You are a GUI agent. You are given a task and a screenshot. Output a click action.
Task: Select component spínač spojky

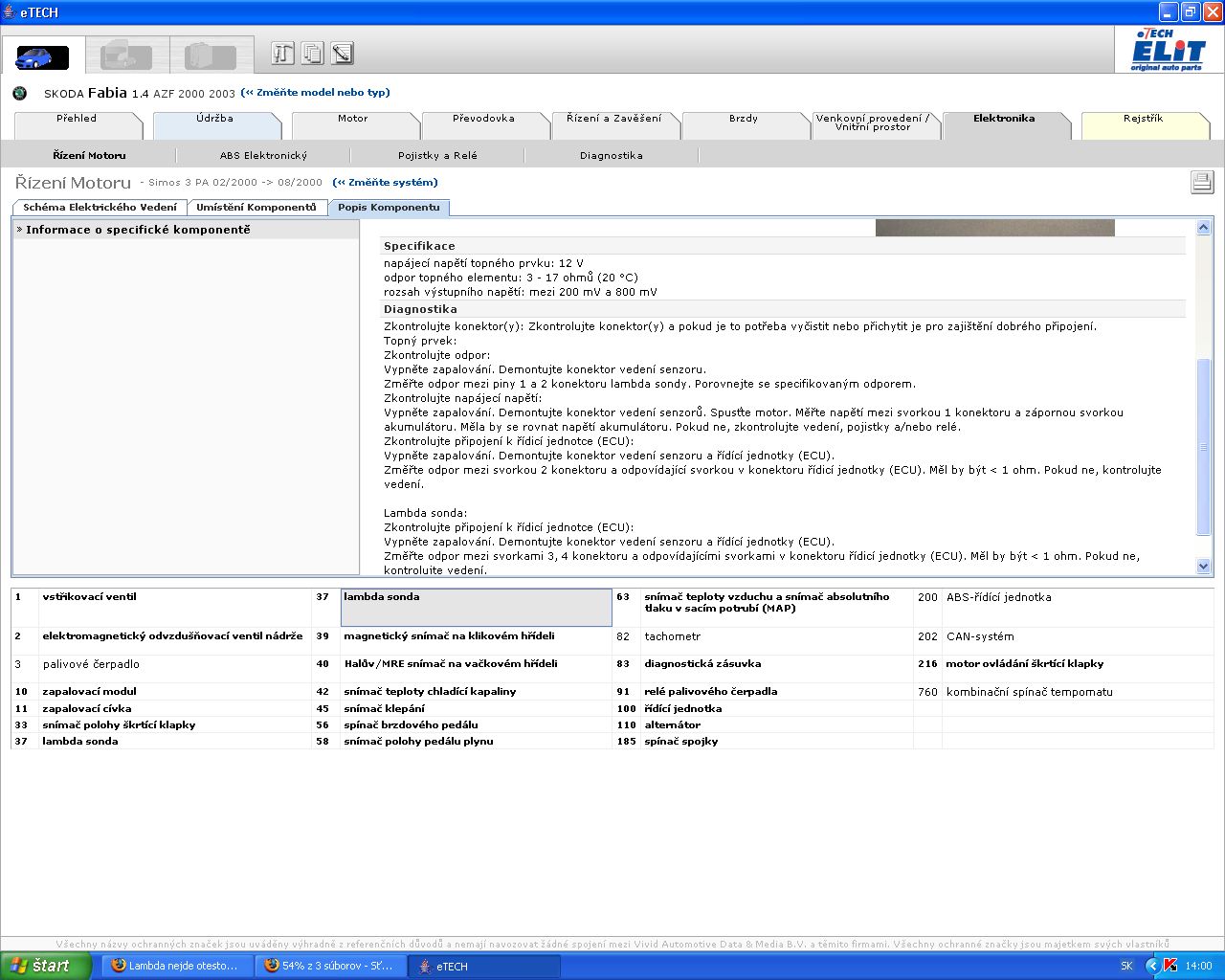pyautogui.click(x=680, y=741)
